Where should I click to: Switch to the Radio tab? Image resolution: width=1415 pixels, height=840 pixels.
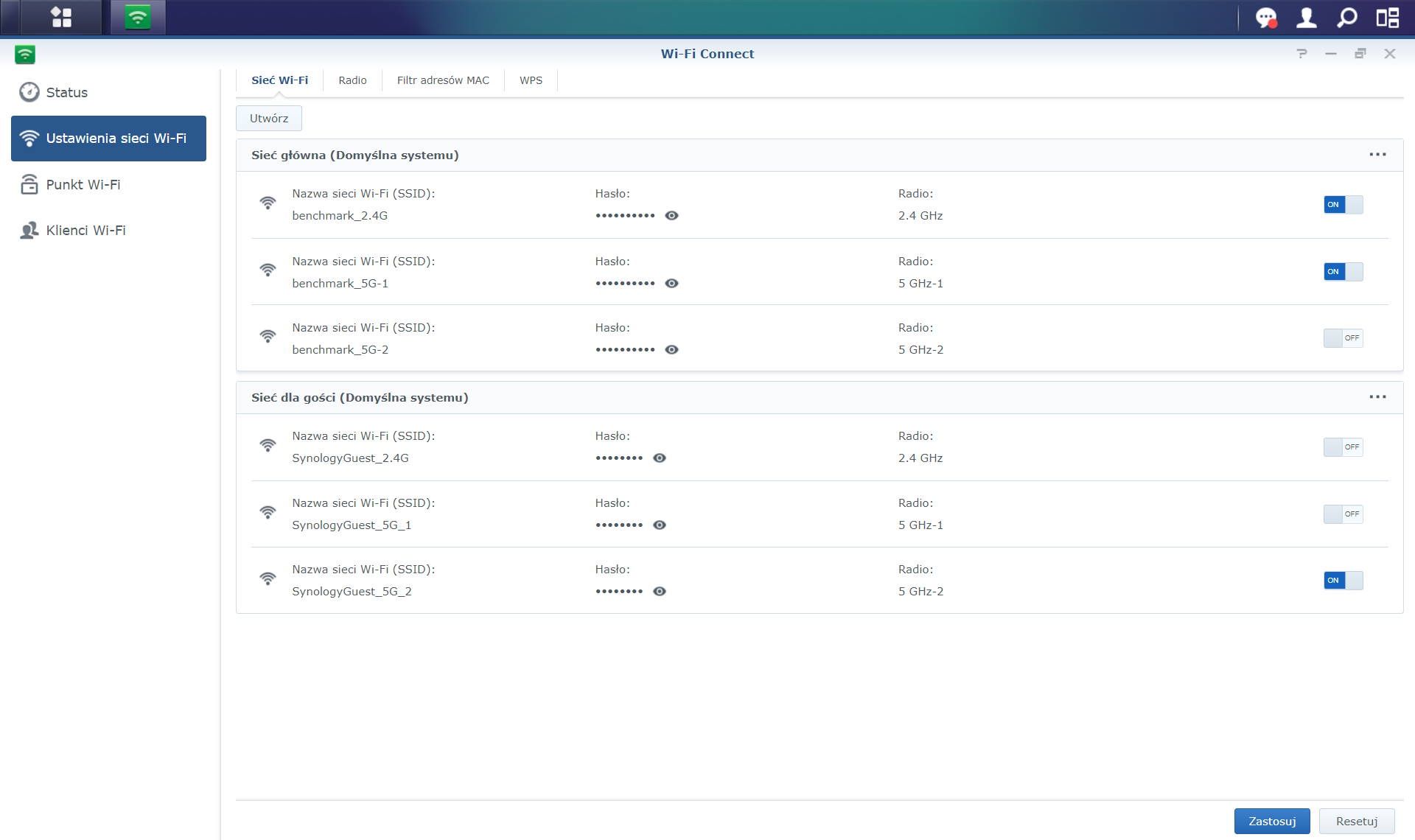point(352,80)
